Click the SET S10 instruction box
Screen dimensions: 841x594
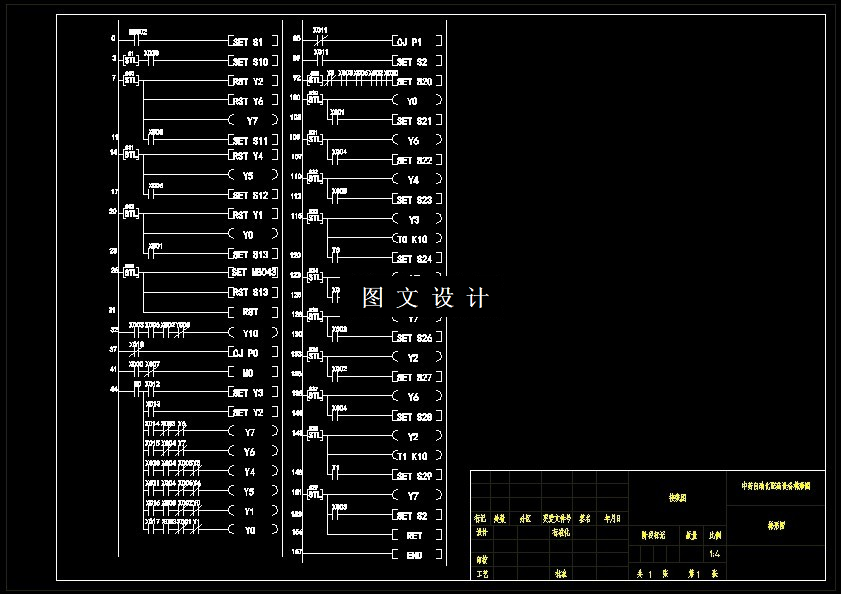pos(253,62)
